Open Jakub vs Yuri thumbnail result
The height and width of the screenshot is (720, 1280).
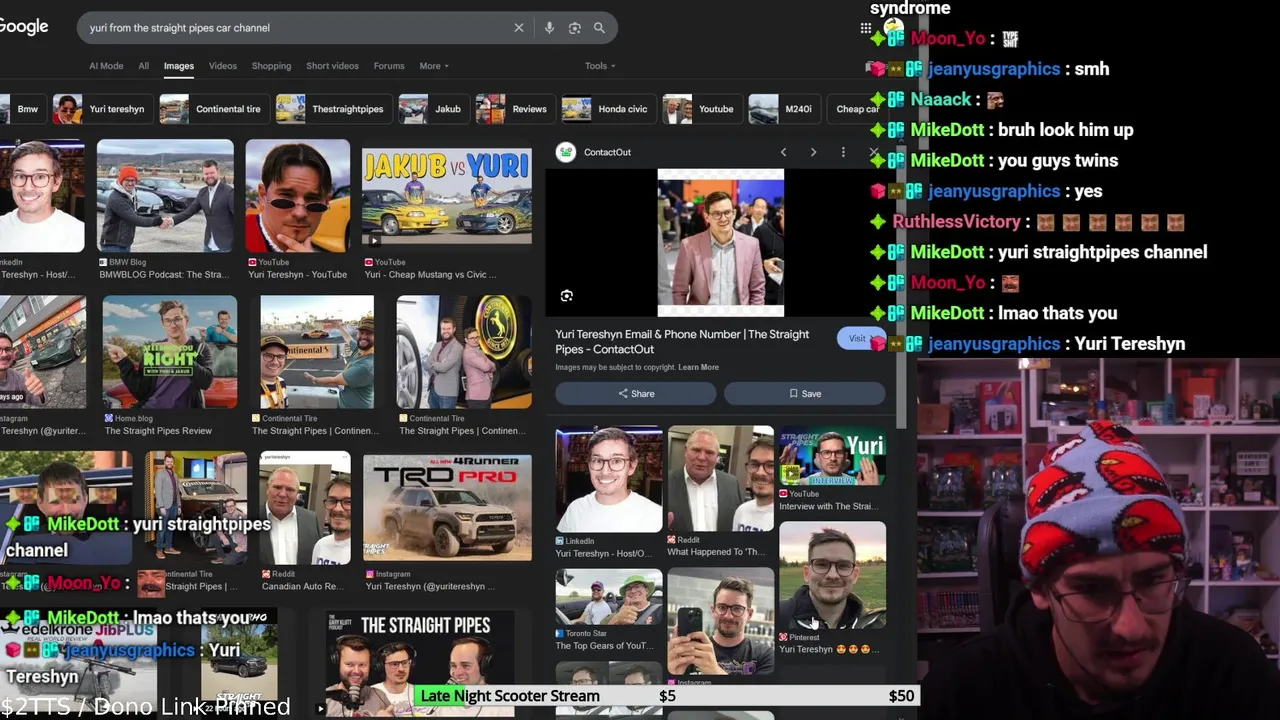447,196
